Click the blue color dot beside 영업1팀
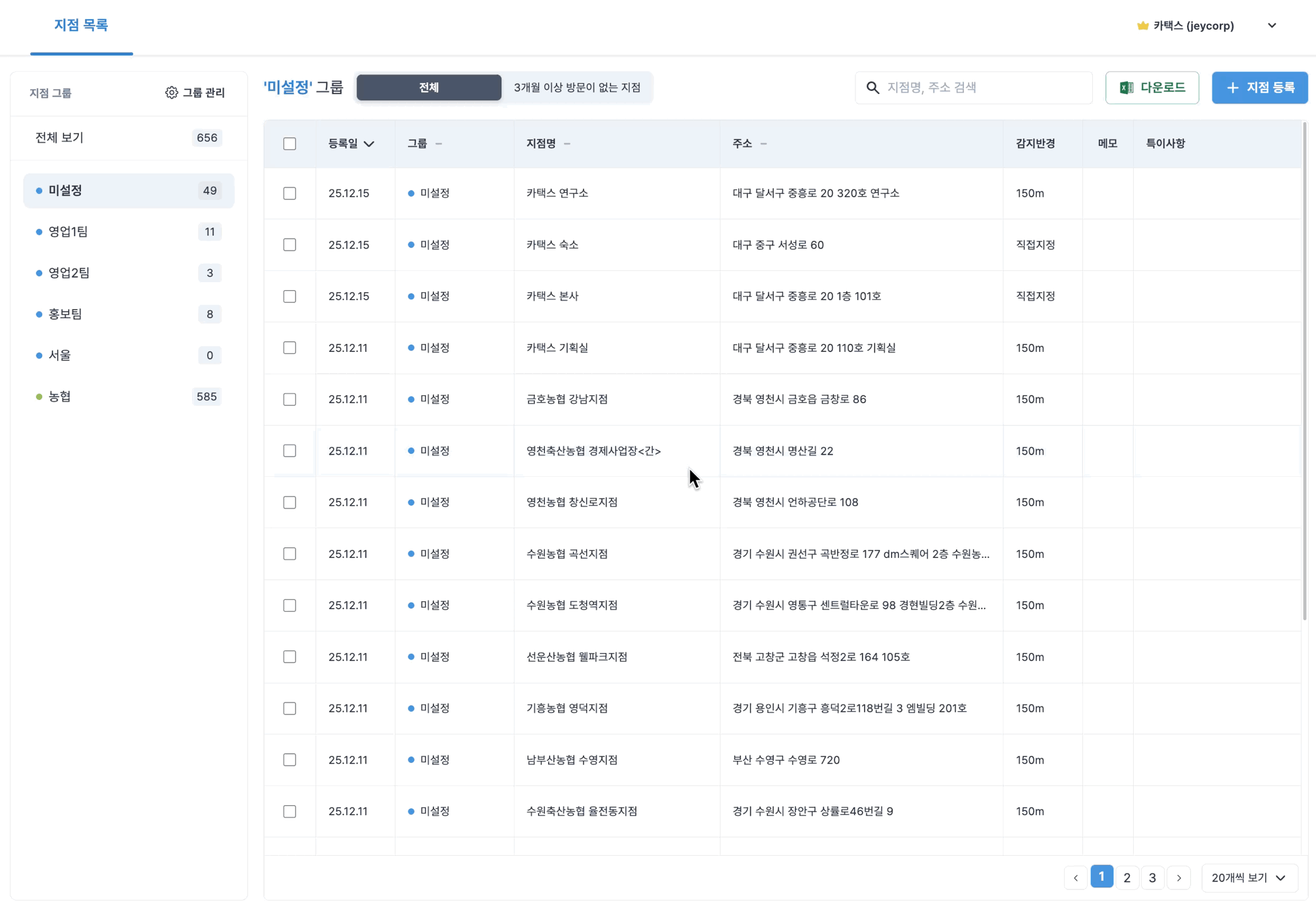This screenshot has width=1316, height=913. tap(39, 232)
